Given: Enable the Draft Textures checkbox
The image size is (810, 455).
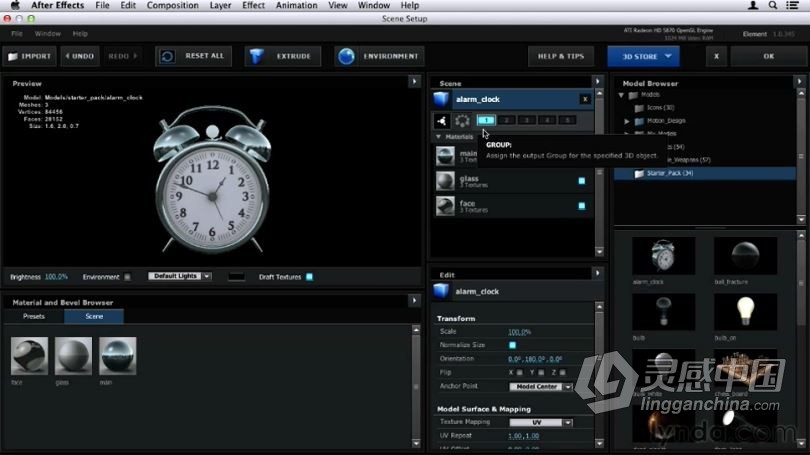Looking at the screenshot, I should 309,277.
